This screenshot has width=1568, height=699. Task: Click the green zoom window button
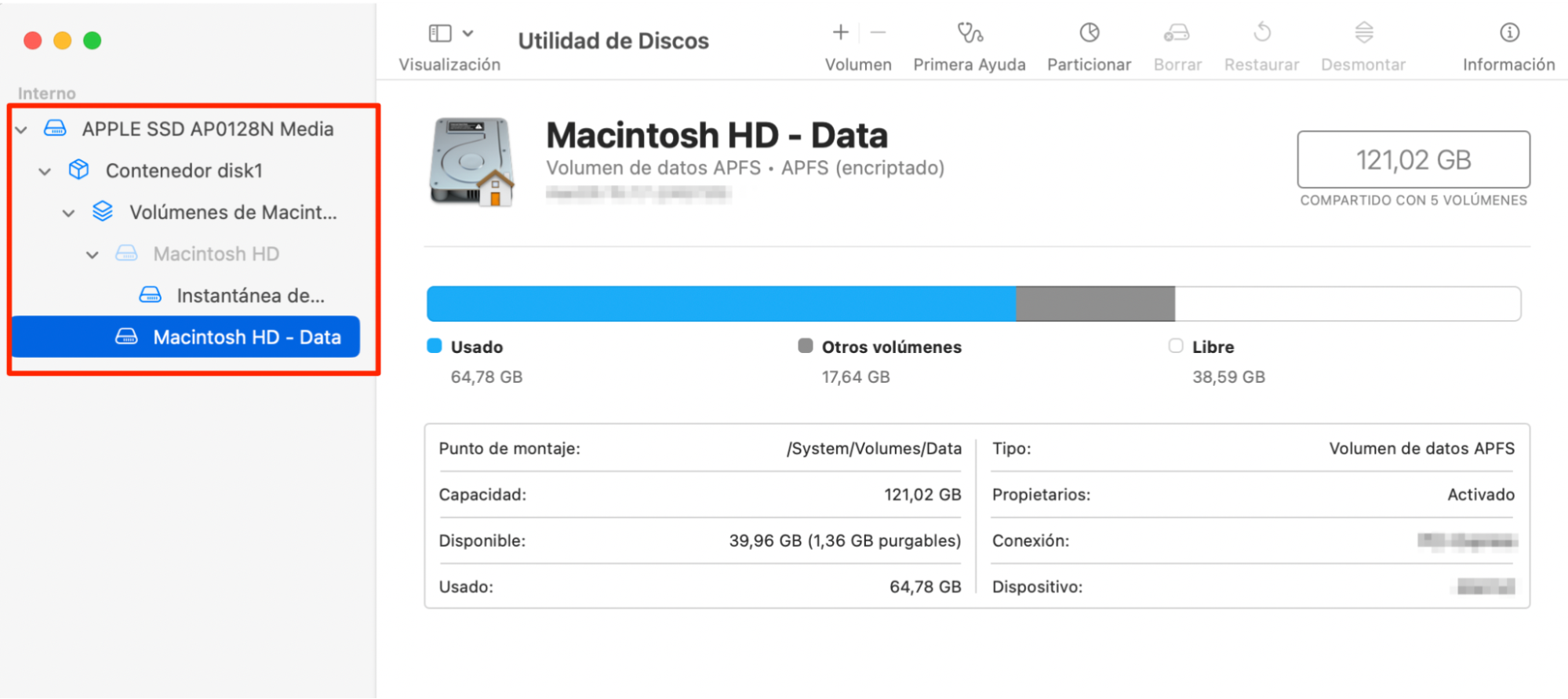pos(93,41)
